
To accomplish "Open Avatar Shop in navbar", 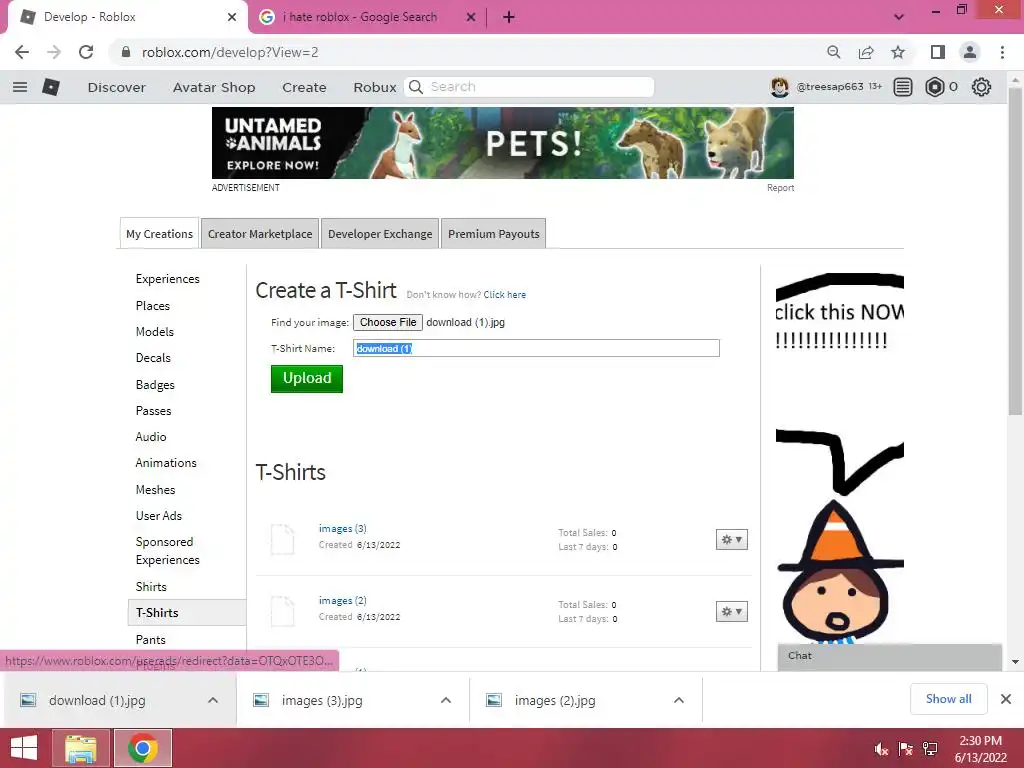I will [x=214, y=87].
